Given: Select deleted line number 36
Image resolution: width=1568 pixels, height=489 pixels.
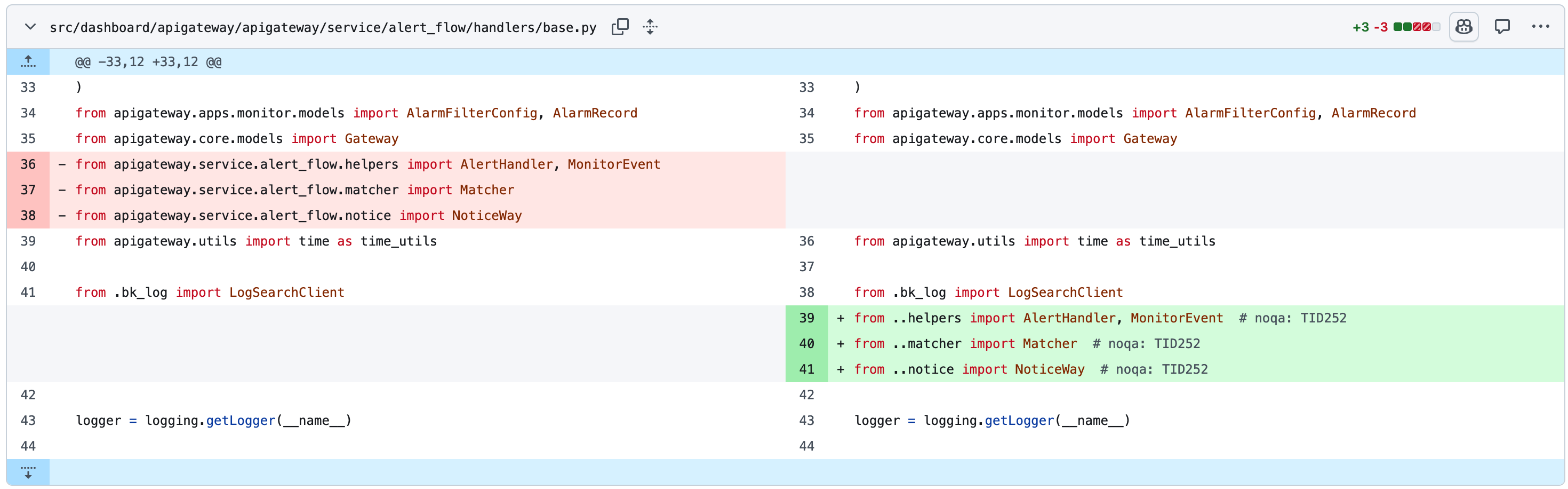Looking at the screenshot, I should click(x=28, y=164).
